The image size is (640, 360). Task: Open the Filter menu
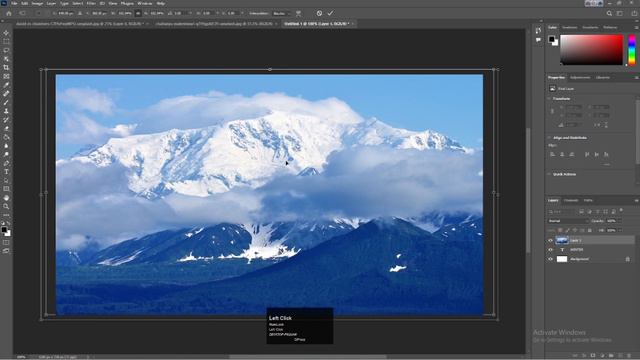coord(91,3)
